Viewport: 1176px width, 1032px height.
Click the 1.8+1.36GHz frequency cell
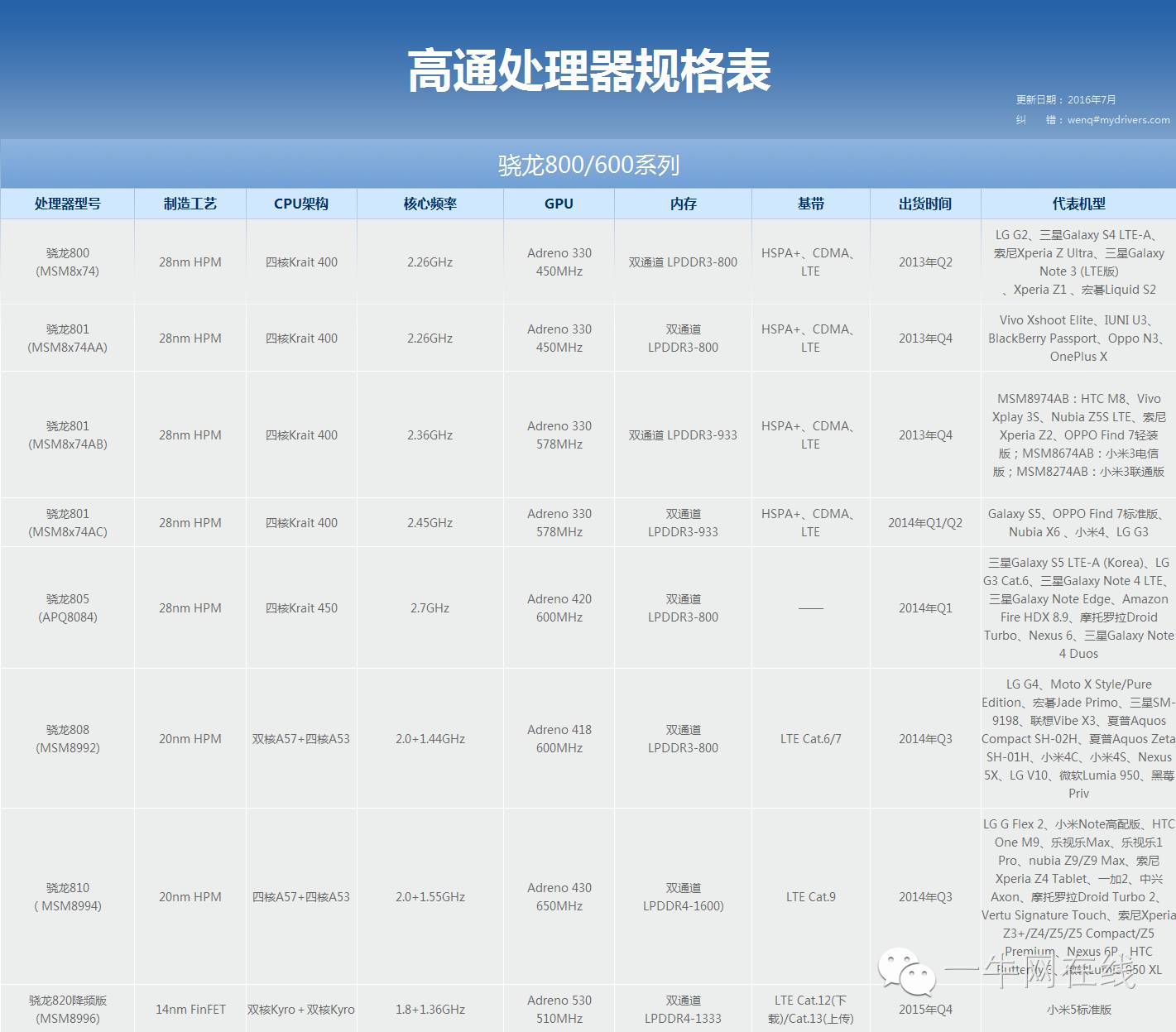pos(430,1010)
